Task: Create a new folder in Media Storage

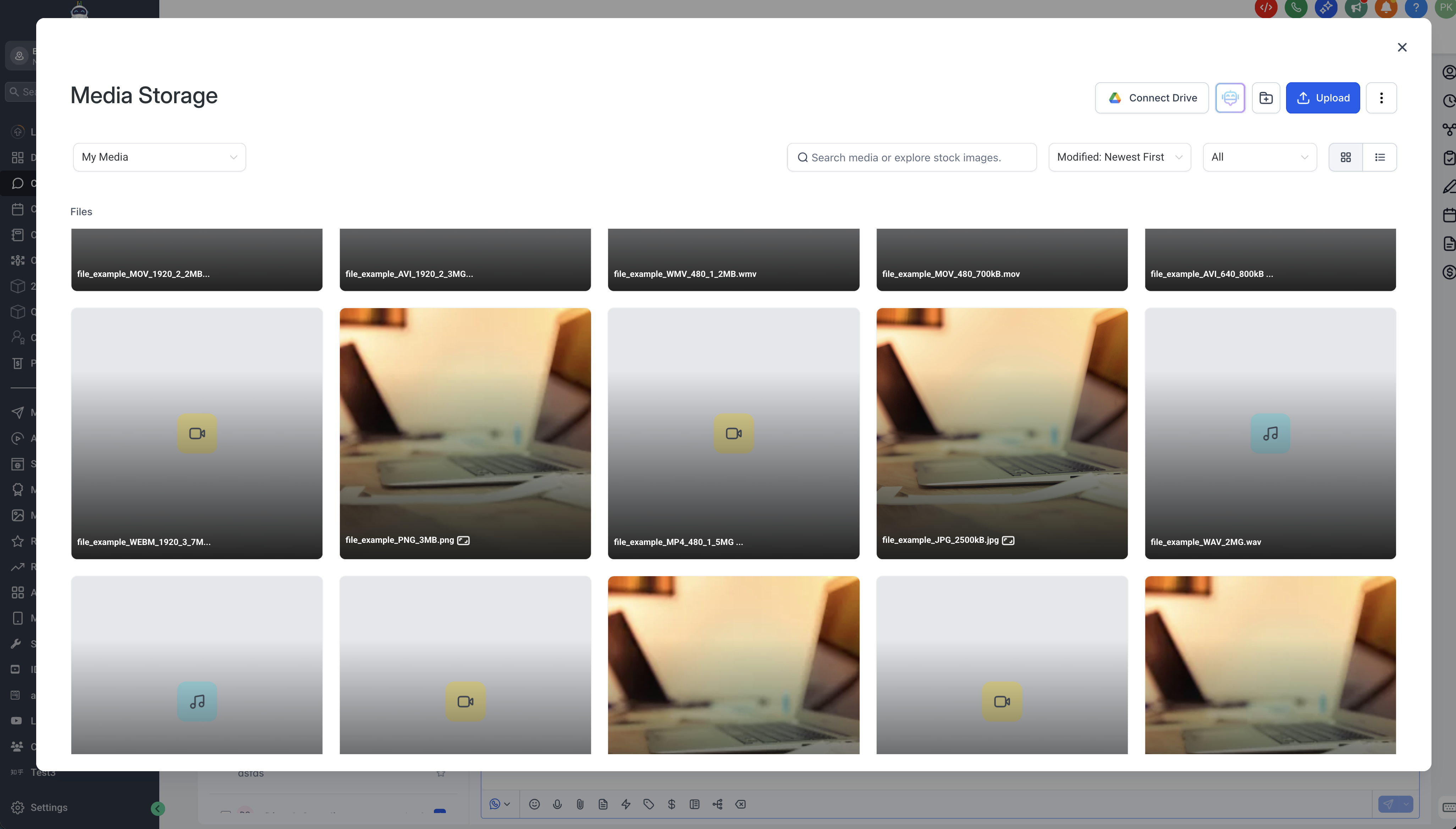Action: click(1266, 98)
